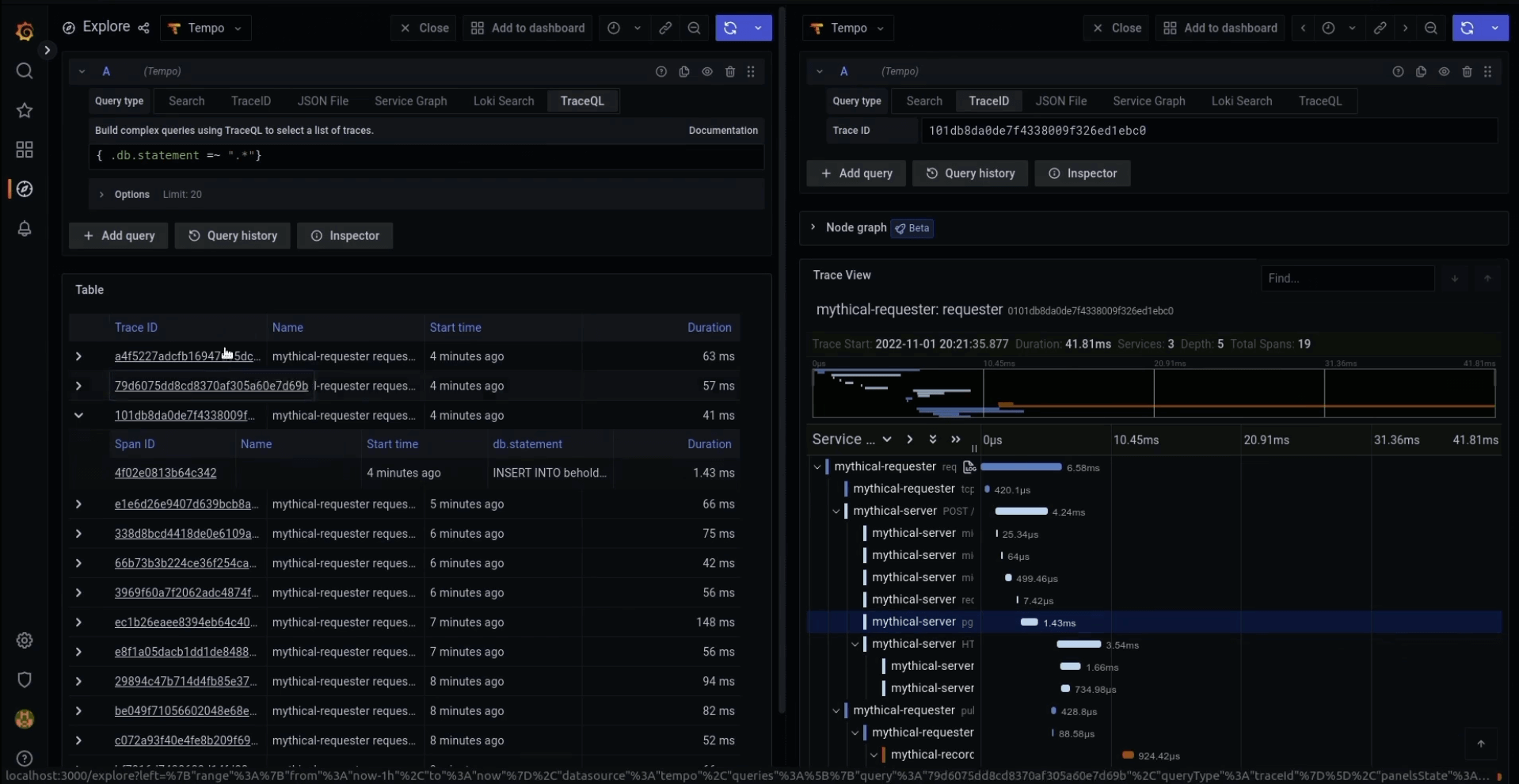The height and width of the screenshot is (784, 1519).
Task: Click the Find input in Trace View
Action: 1347,278
